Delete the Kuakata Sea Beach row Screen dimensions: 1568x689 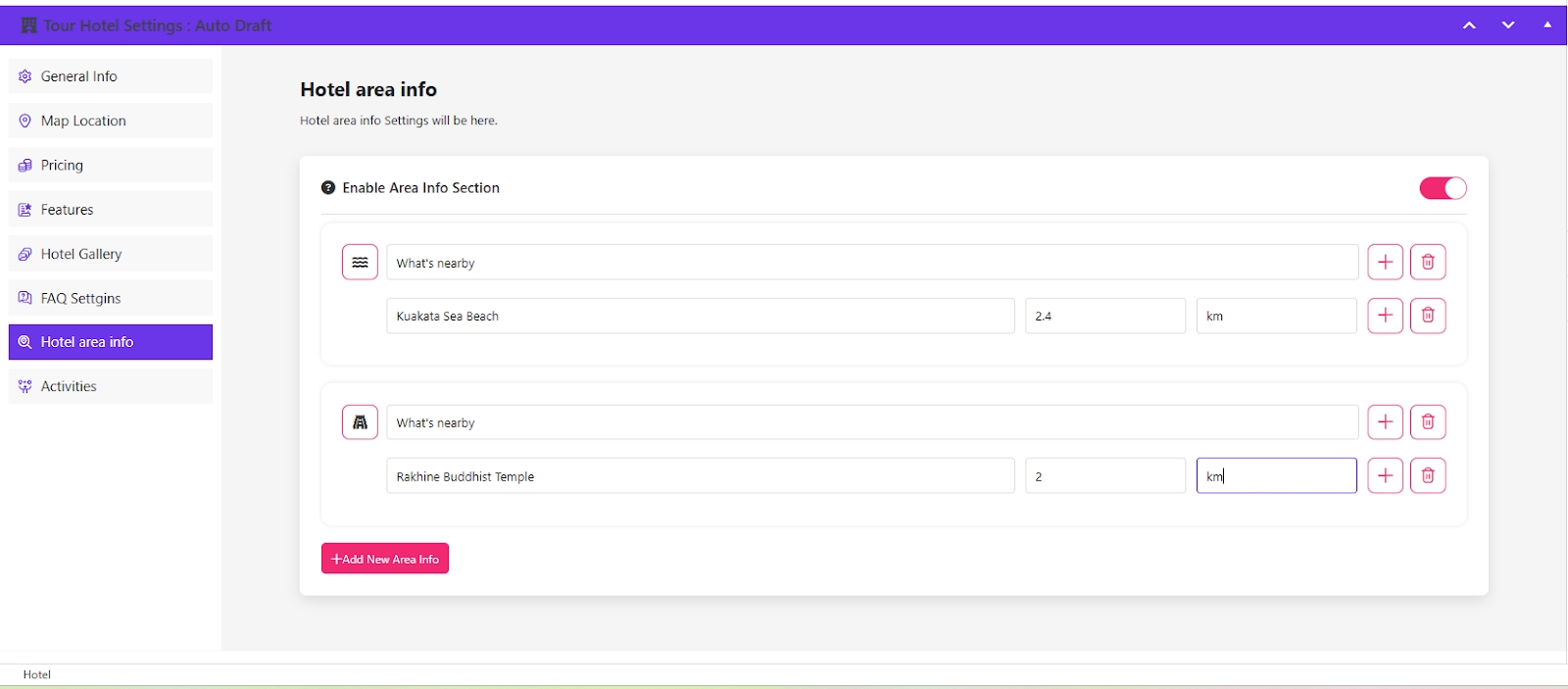tap(1427, 316)
